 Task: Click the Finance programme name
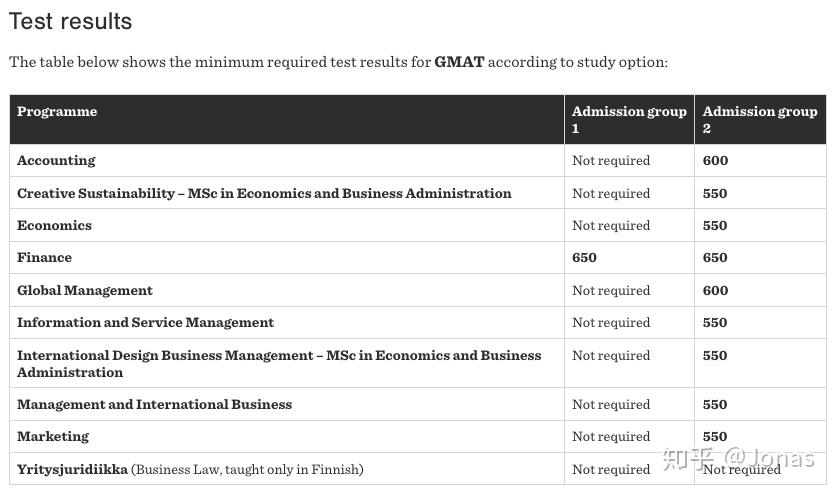(44, 258)
